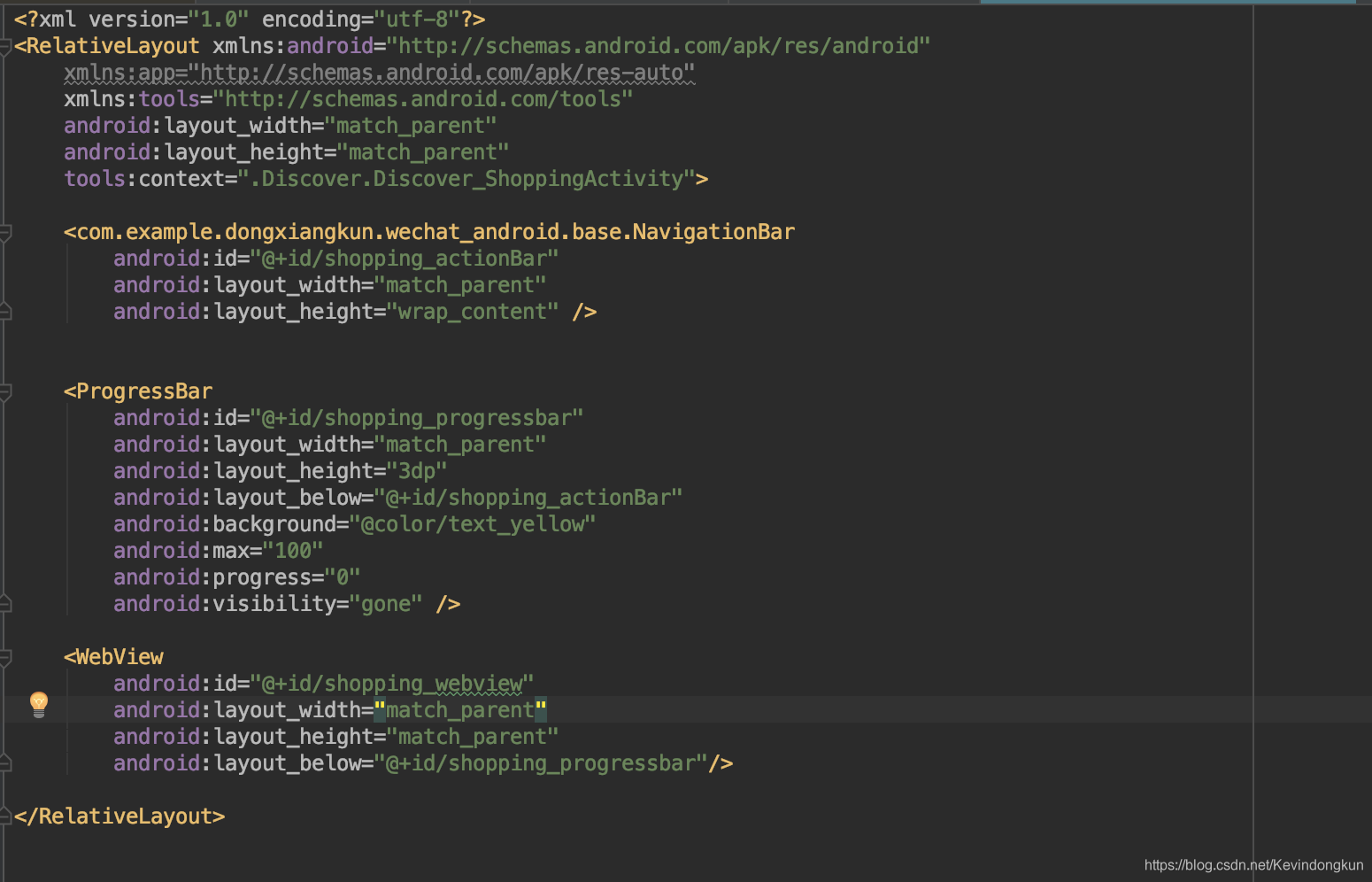Click the xmlns:android schema URL value

click(x=659, y=46)
